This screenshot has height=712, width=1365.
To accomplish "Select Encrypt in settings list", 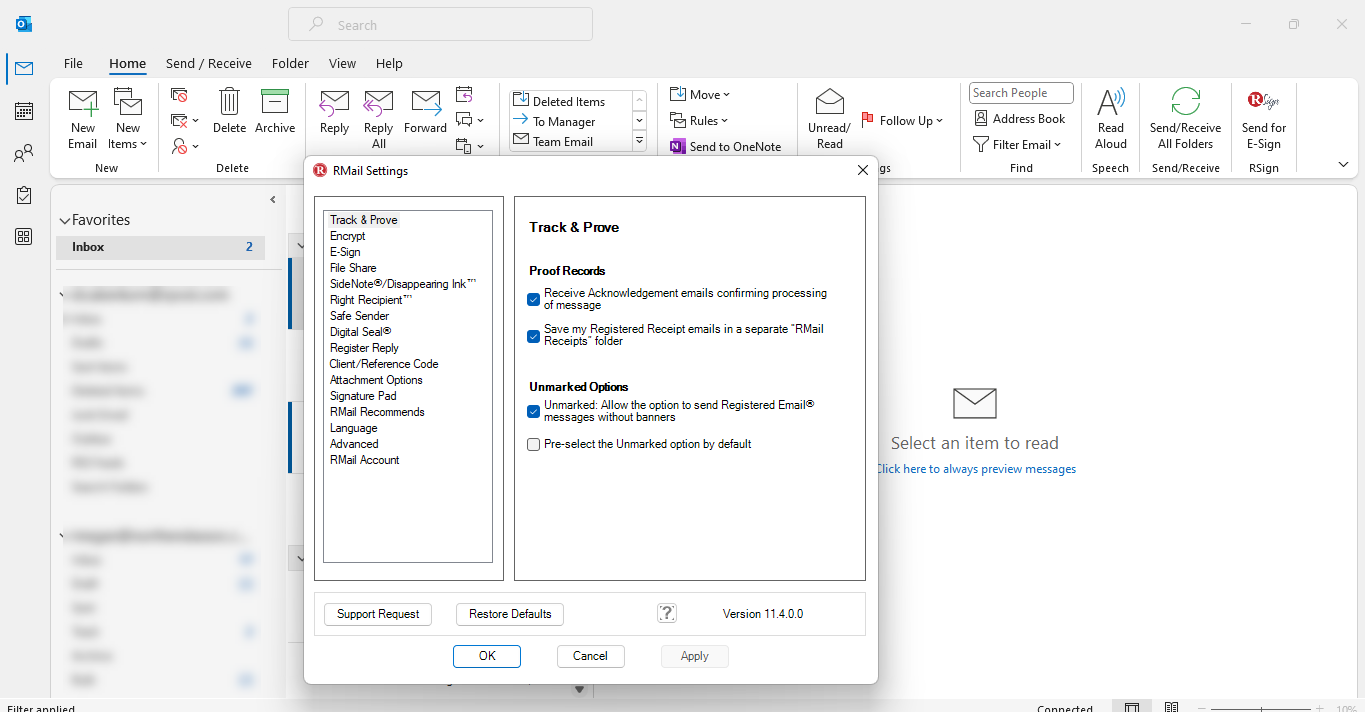I will [x=348, y=236].
